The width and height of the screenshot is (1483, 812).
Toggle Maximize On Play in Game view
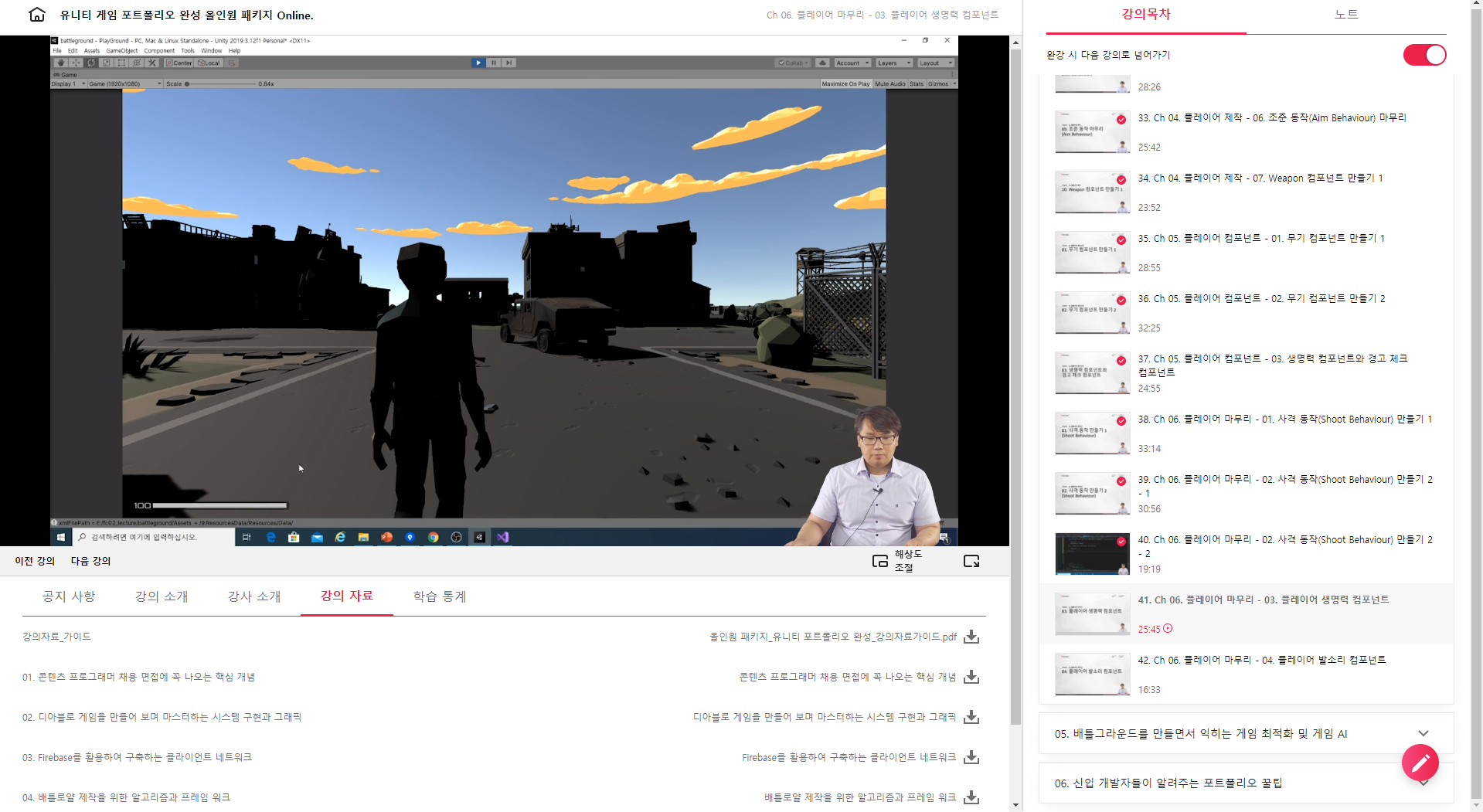845,83
